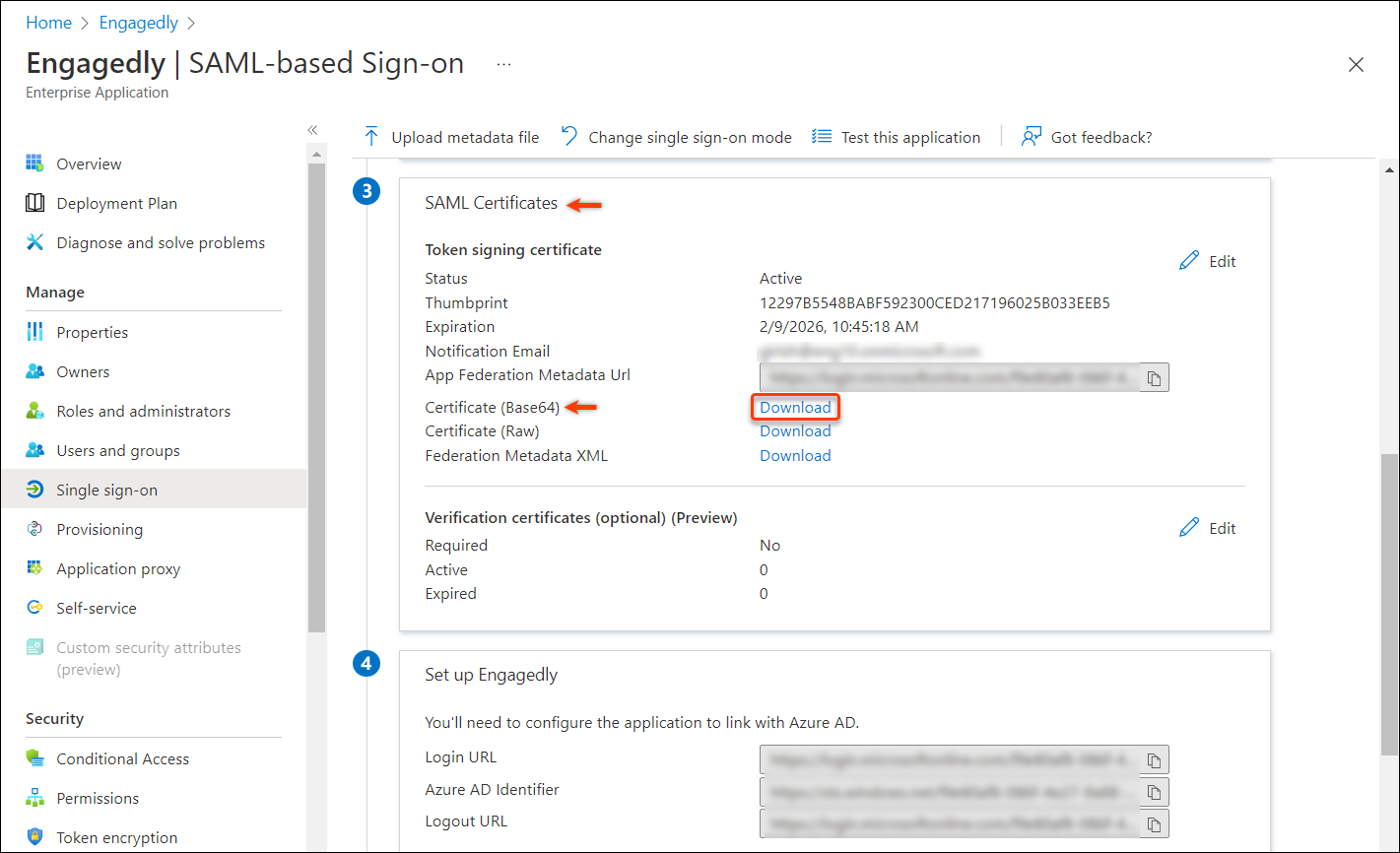The image size is (1400, 853).
Task: Open the Conditional Access icon
Action: (35, 758)
